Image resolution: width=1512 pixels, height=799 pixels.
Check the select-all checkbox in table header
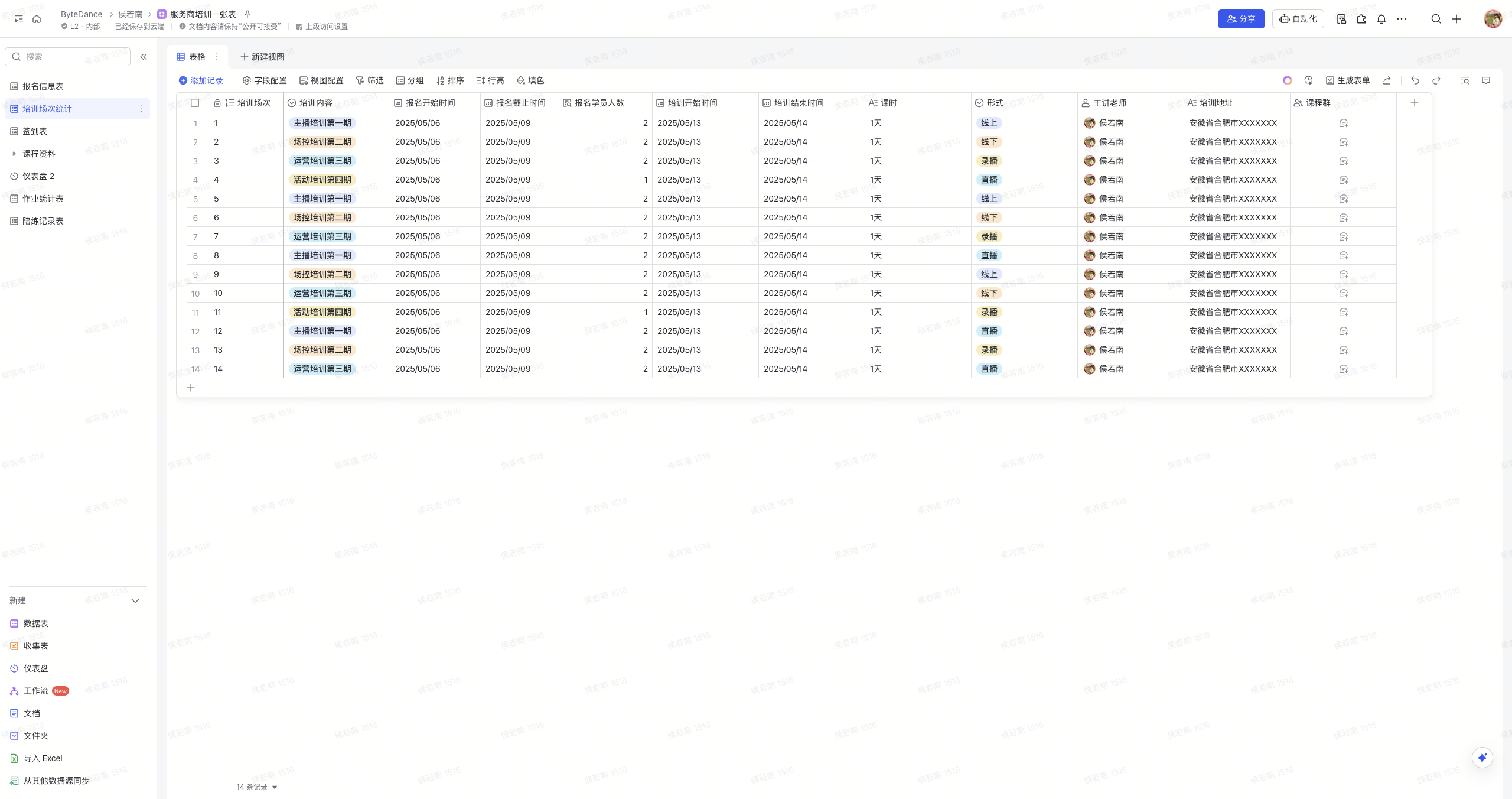(195, 103)
